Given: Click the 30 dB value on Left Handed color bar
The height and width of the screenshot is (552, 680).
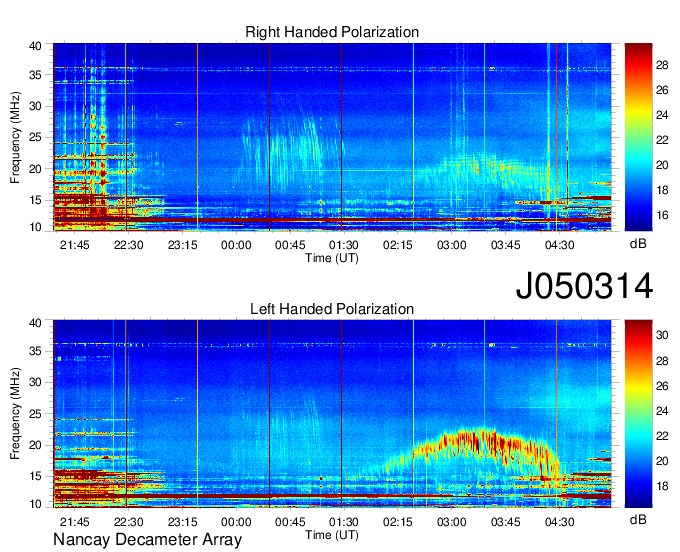Looking at the screenshot, I should tap(662, 335).
